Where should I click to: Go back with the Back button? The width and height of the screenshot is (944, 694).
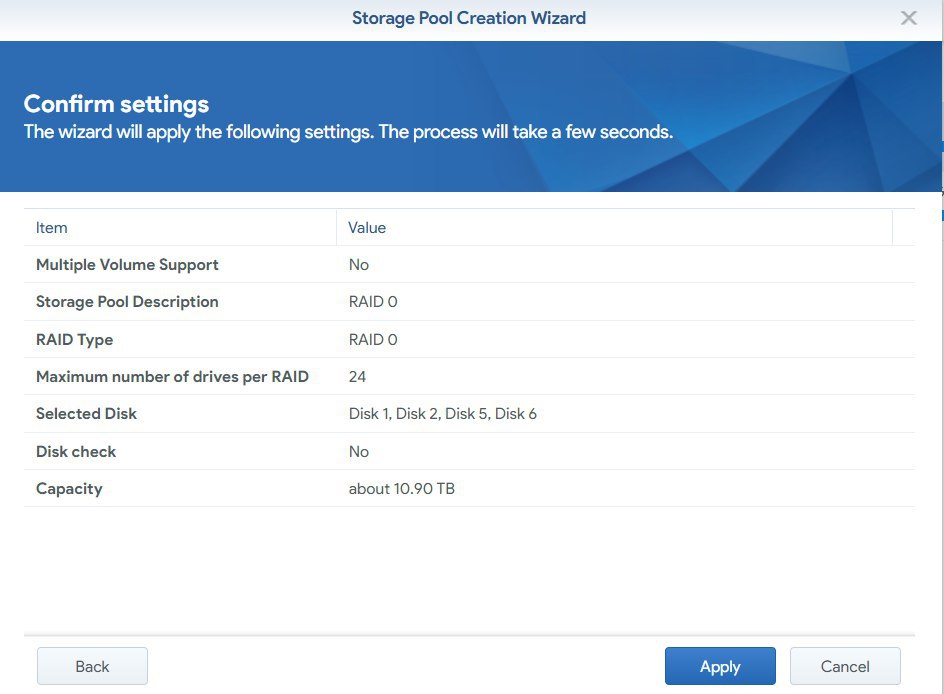point(92,666)
